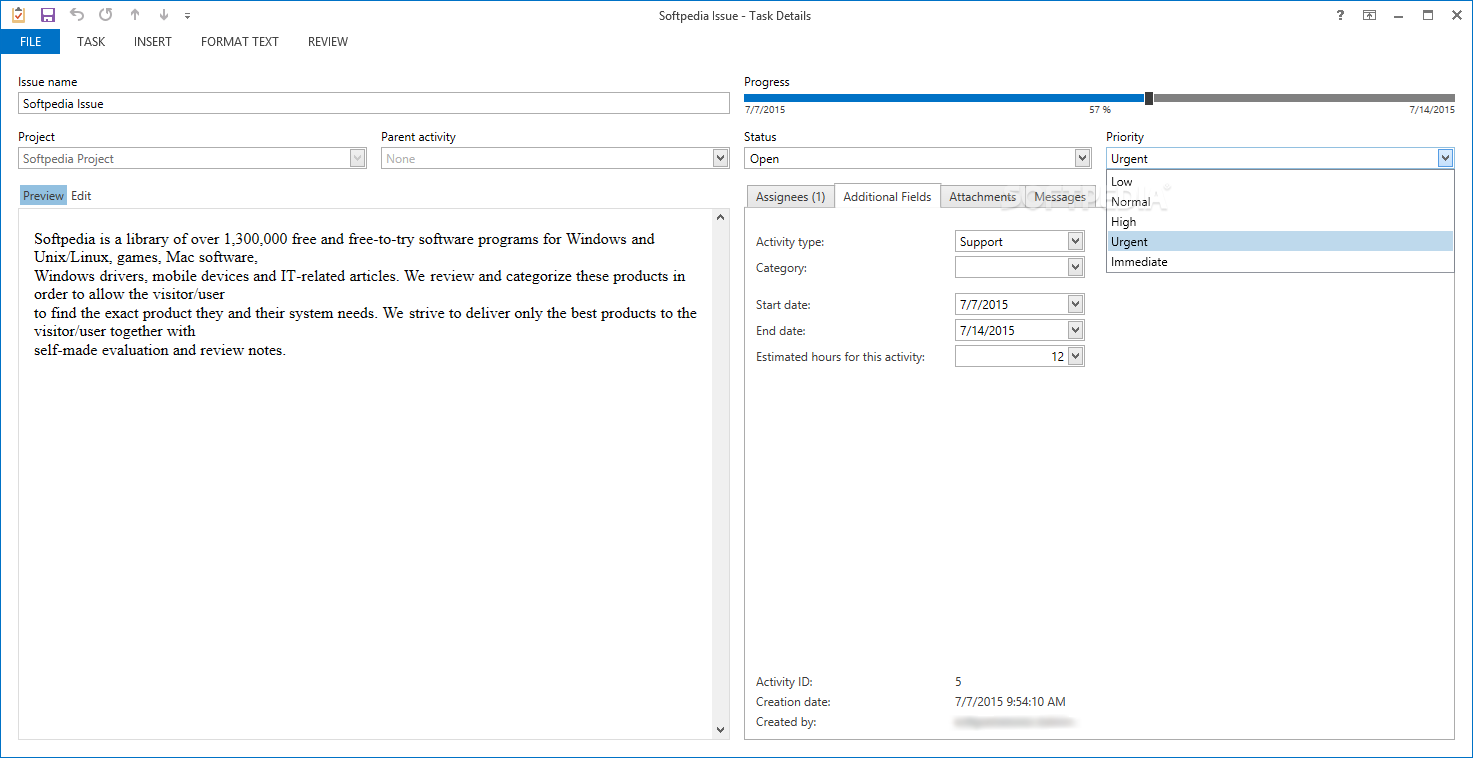This screenshot has width=1473, height=758.
Task: Collapse the Priority dropdown arrow
Action: 1445,158
